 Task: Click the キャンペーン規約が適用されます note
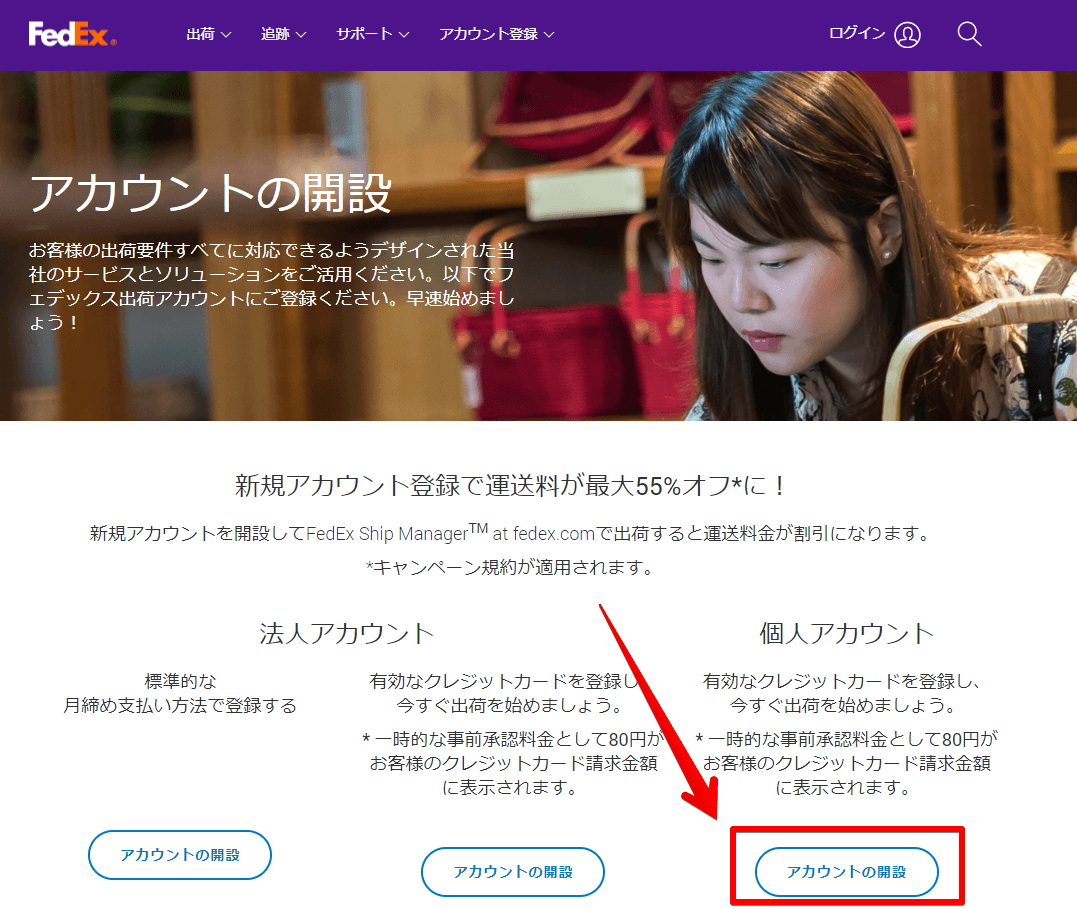pyautogui.click(x=510, y=568)
